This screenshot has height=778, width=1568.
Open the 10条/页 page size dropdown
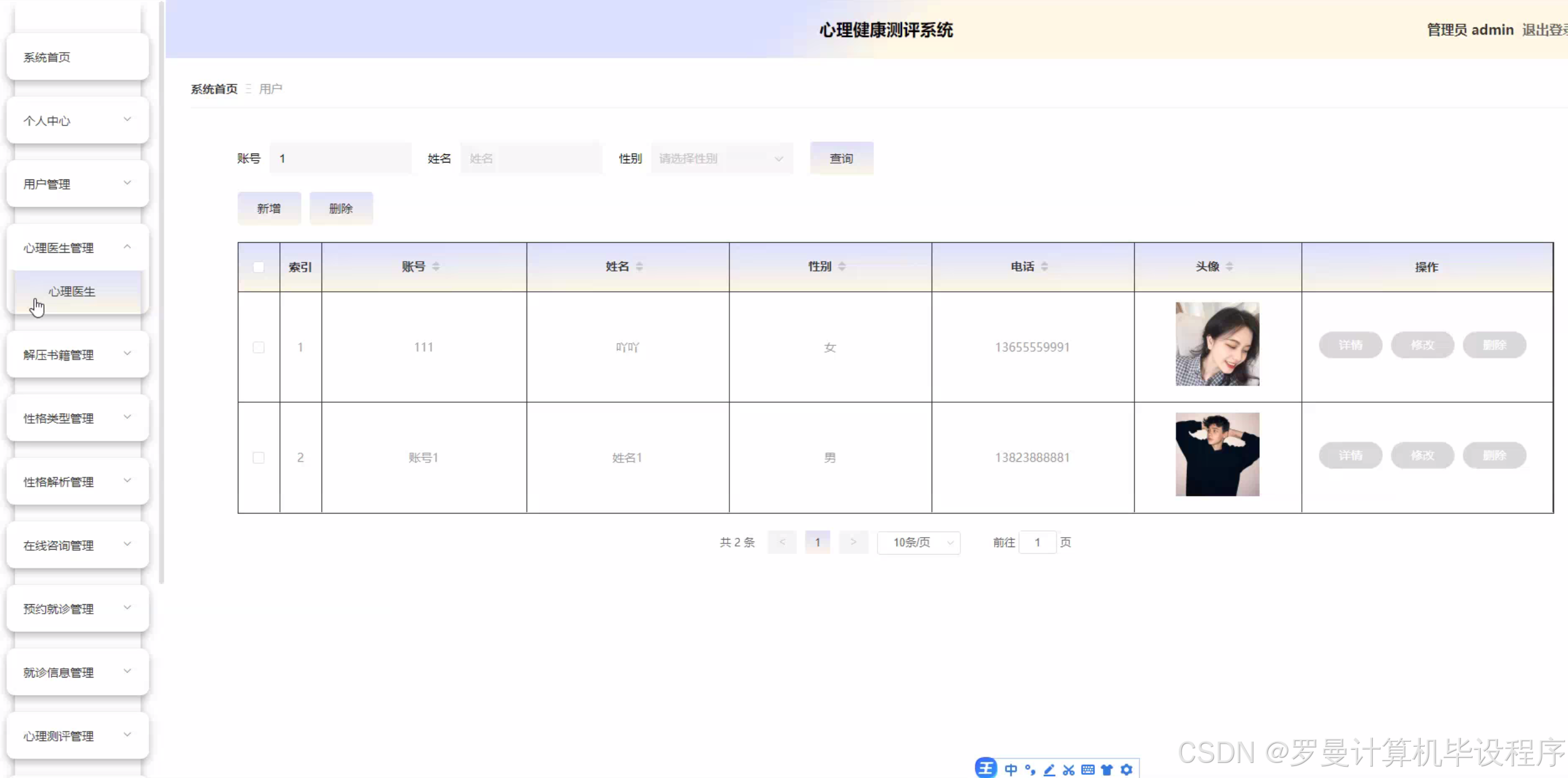[918, 543]
